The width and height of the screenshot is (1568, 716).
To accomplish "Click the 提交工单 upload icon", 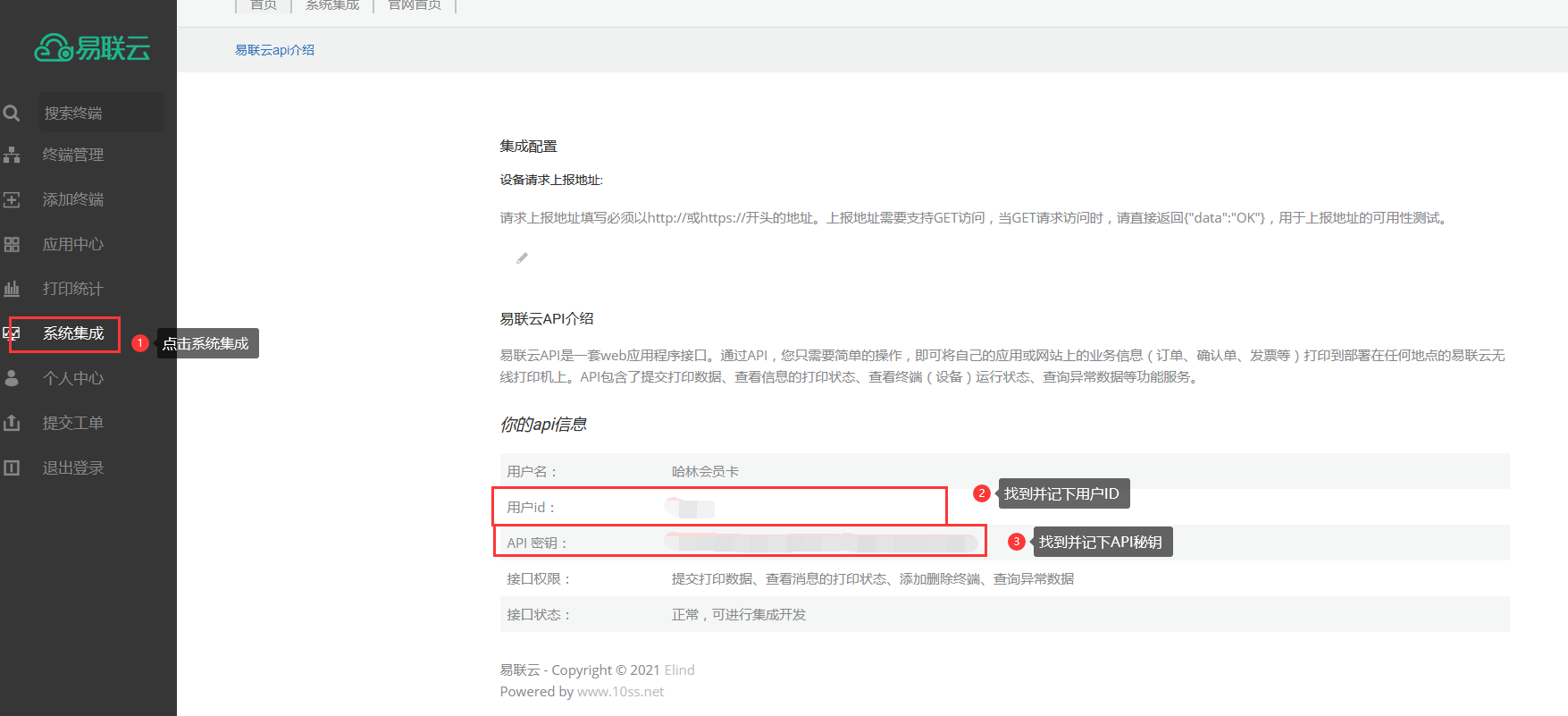I will point(12,423).
